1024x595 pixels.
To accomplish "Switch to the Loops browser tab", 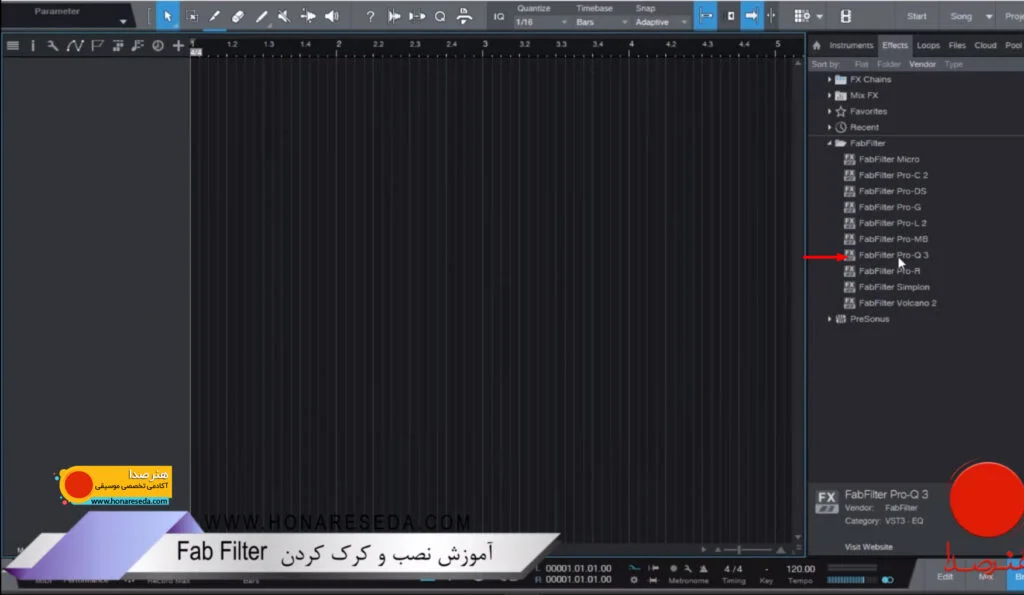I will point(928,45).
